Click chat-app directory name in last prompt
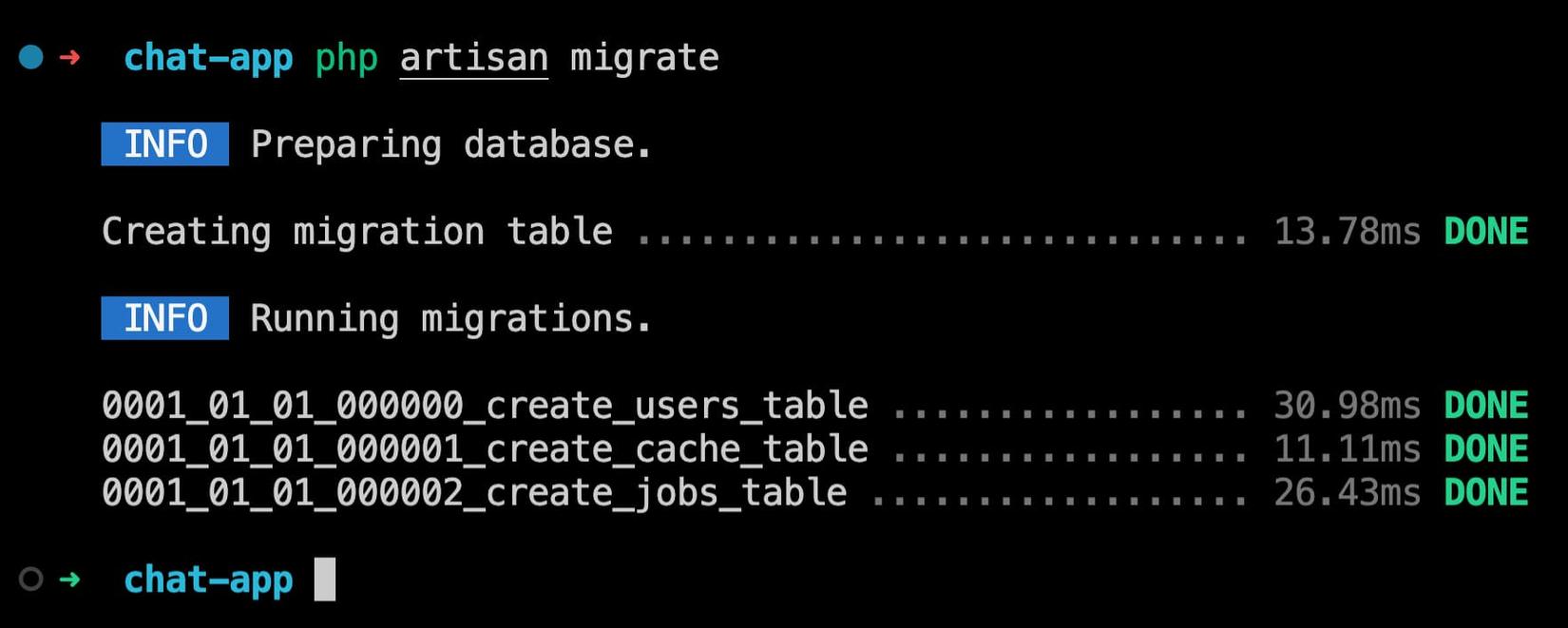The width and height of the screenshot is (1568, 628). (x=208, y=580)
